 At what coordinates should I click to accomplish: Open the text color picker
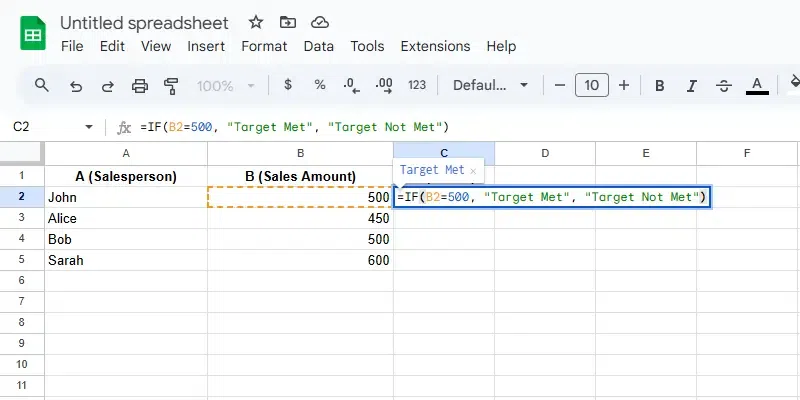tap(758, 85)
